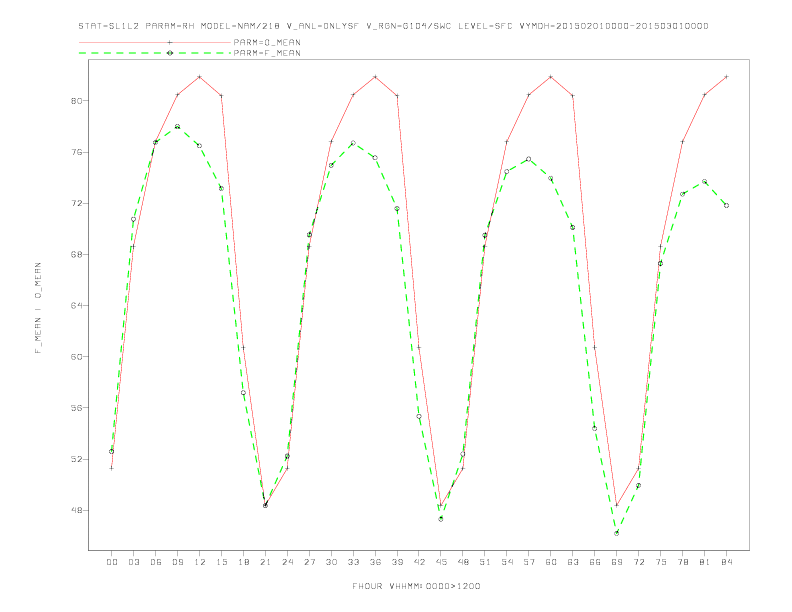This screenshot has height=612, width=792.
Task: Click the y-axis tick label 64
Action: pyautogui.click(x=76, y=305)
